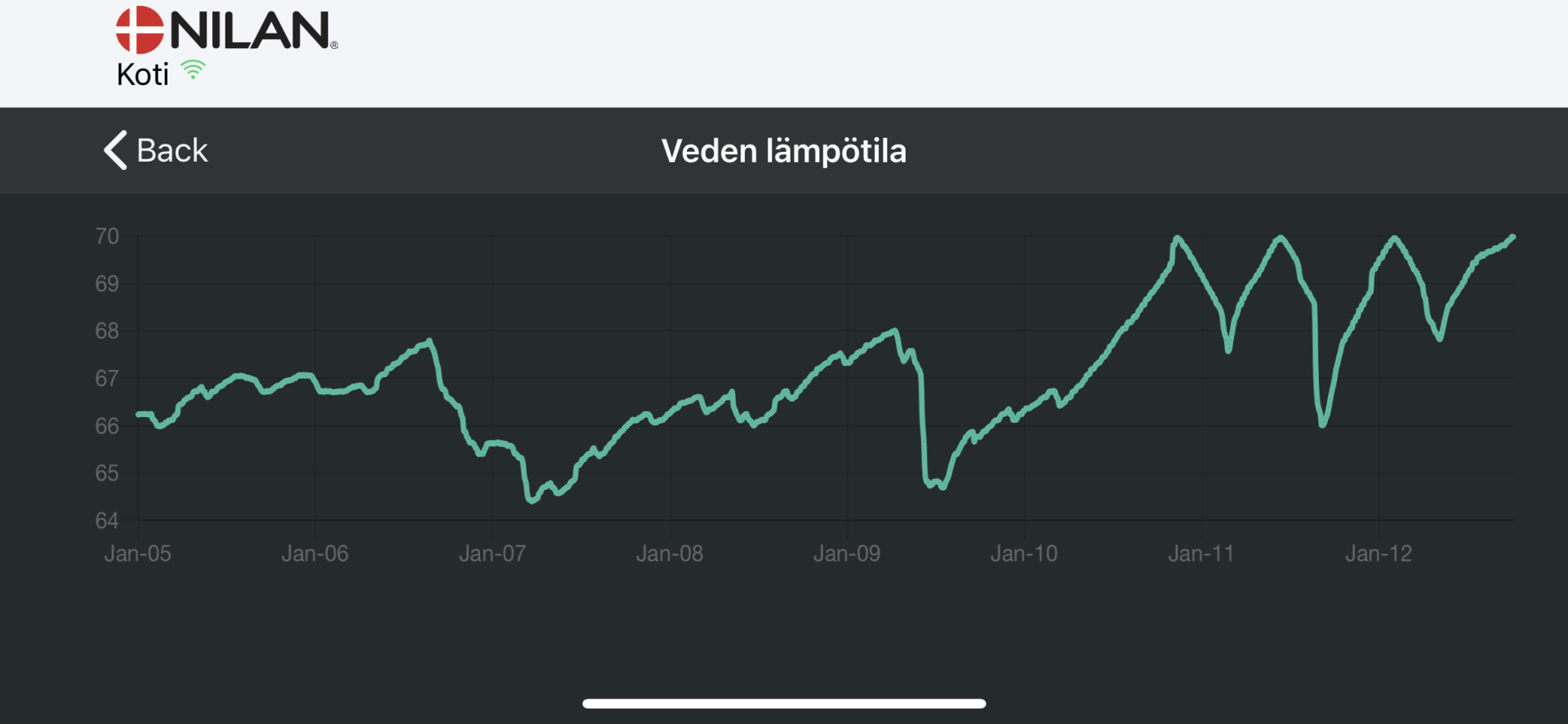The width and height of the screenshot is (1568, 724).
Task: Click the "Veden lämpötila" page title
Action: coord(783,151)
